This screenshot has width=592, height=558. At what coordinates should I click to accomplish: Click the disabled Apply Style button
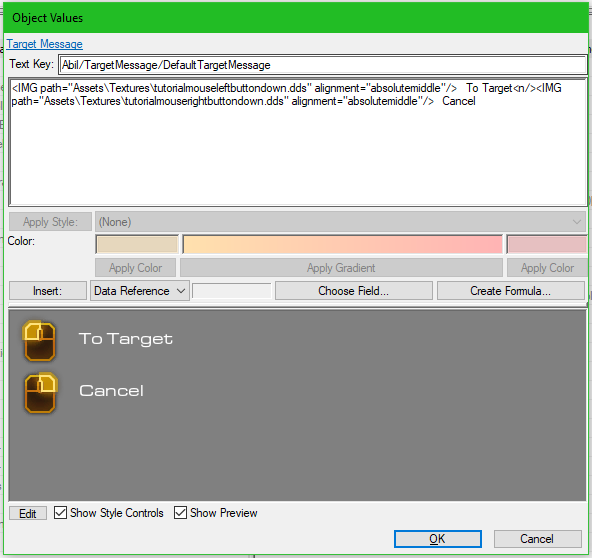50,222
